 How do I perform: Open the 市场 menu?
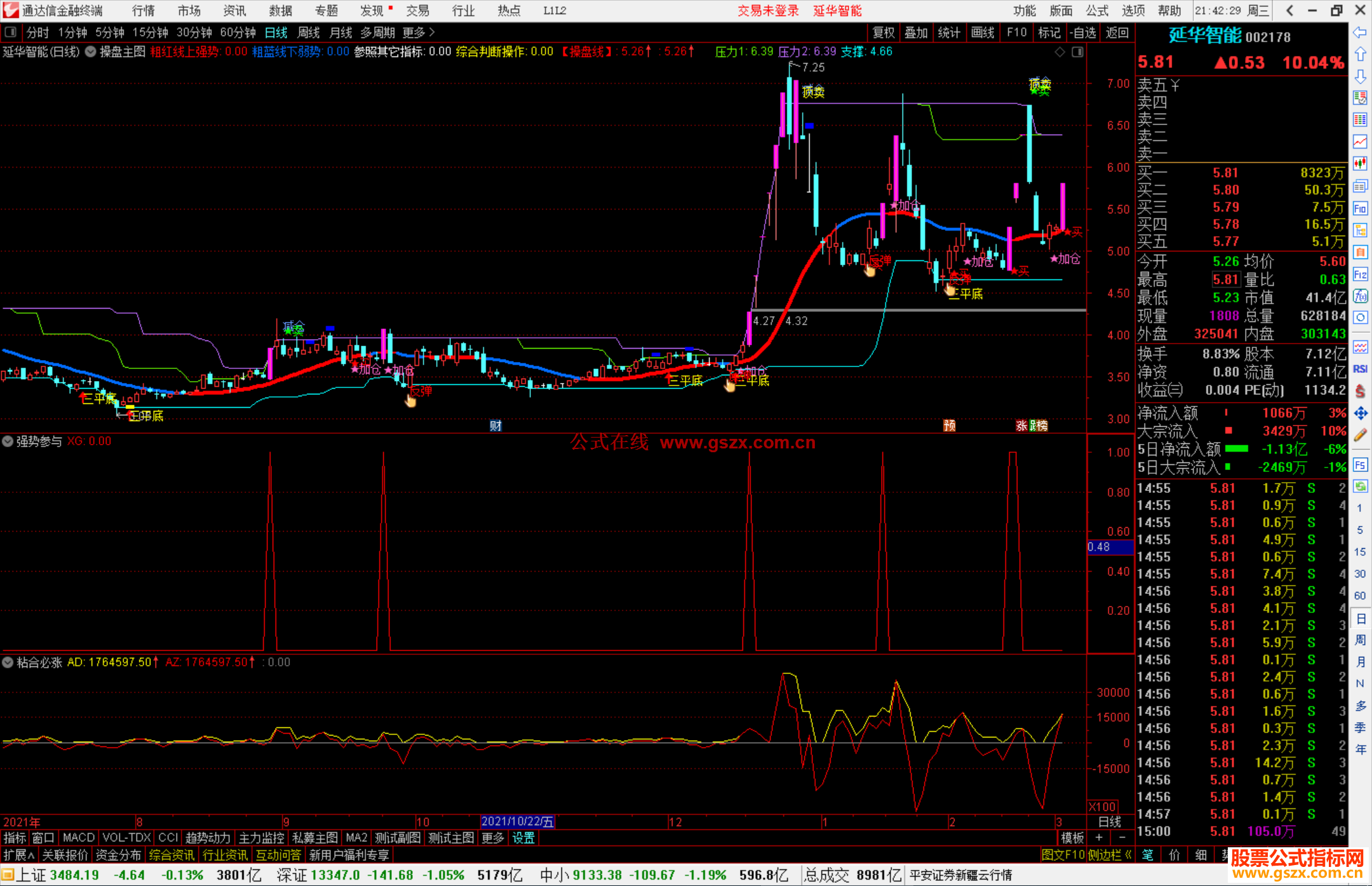point(189,11)
